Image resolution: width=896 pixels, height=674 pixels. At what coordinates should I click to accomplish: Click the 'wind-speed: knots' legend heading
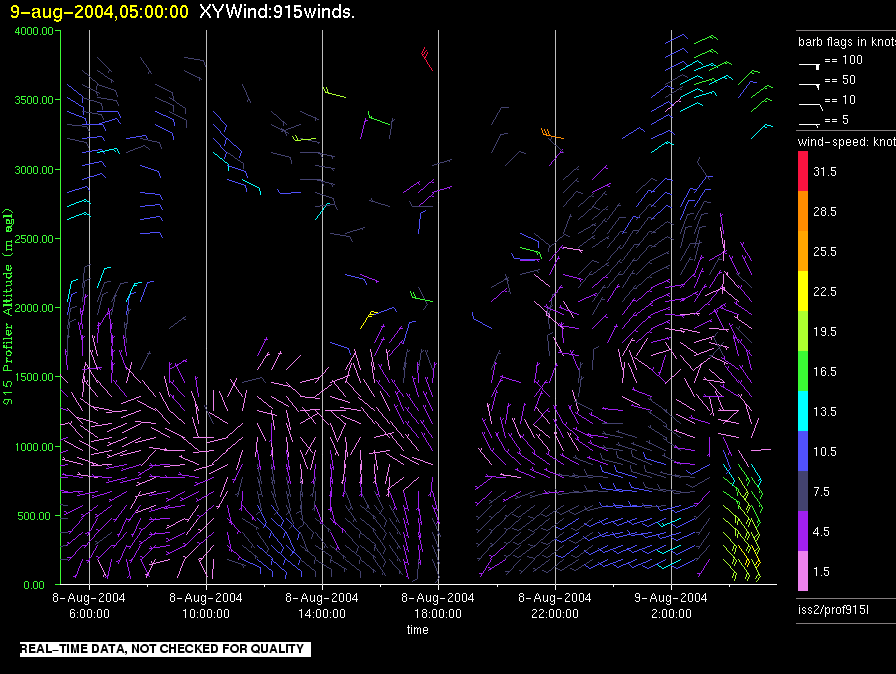(x=847, y=142)
